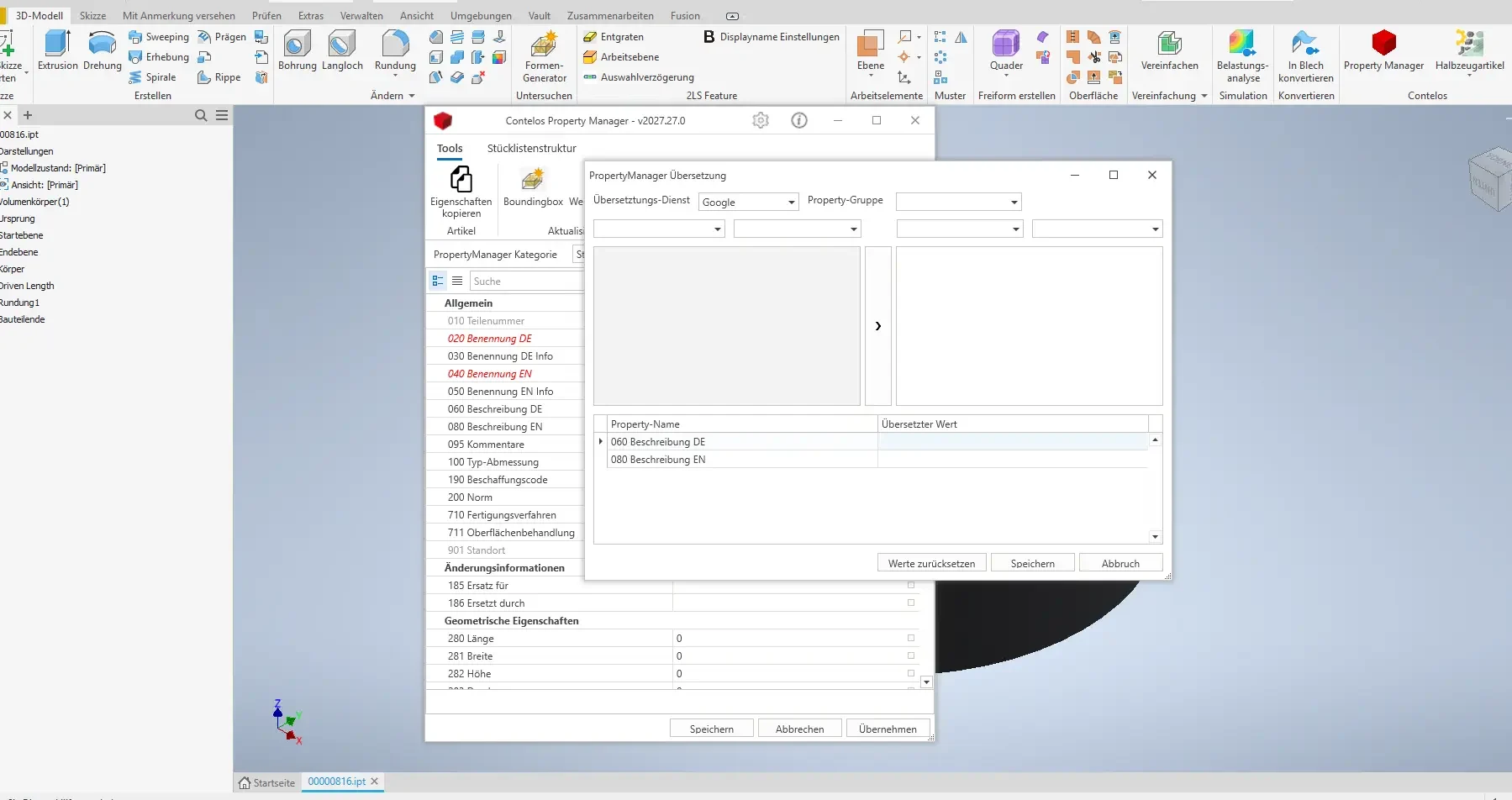Open the Prüfen ribbon tab

[266, 15]
